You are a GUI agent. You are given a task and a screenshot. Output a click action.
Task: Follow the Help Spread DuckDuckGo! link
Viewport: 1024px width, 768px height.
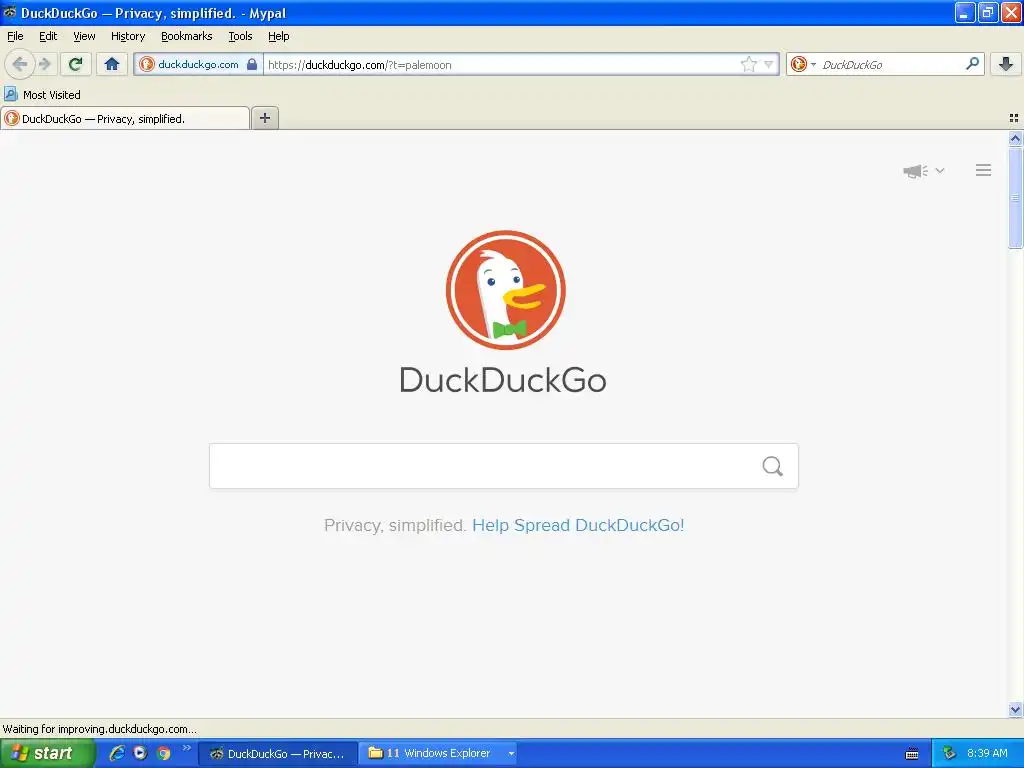(578, 525)
